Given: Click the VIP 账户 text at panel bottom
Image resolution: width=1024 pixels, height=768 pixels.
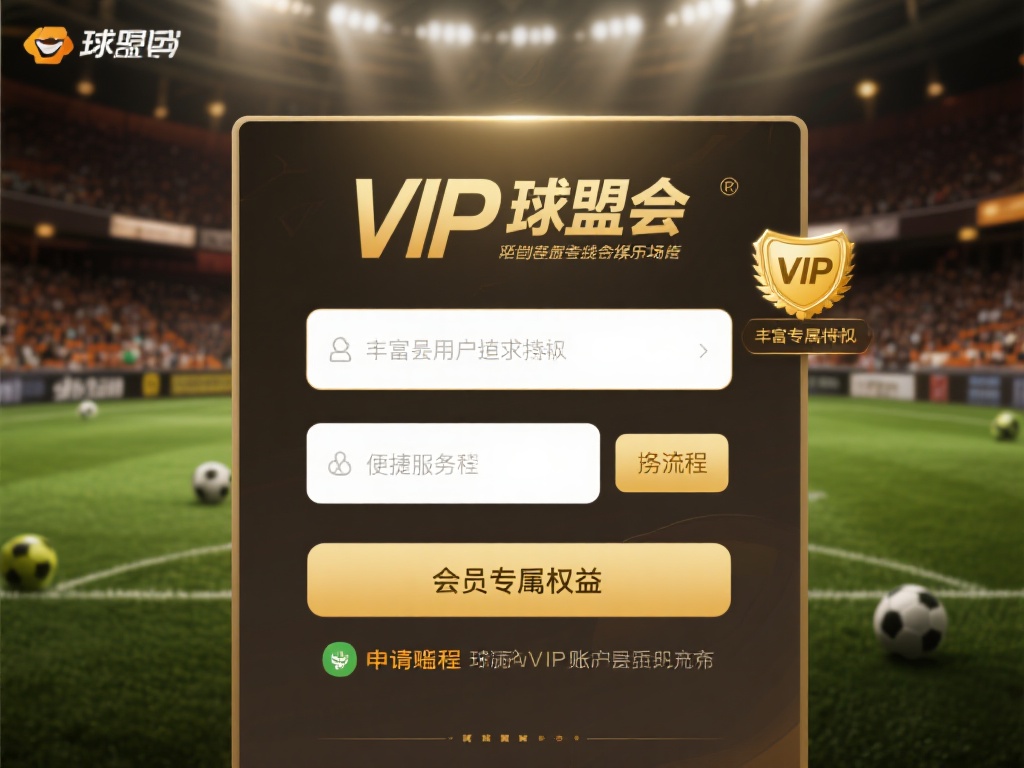Looking at the screenshot, I should (592, 660).
